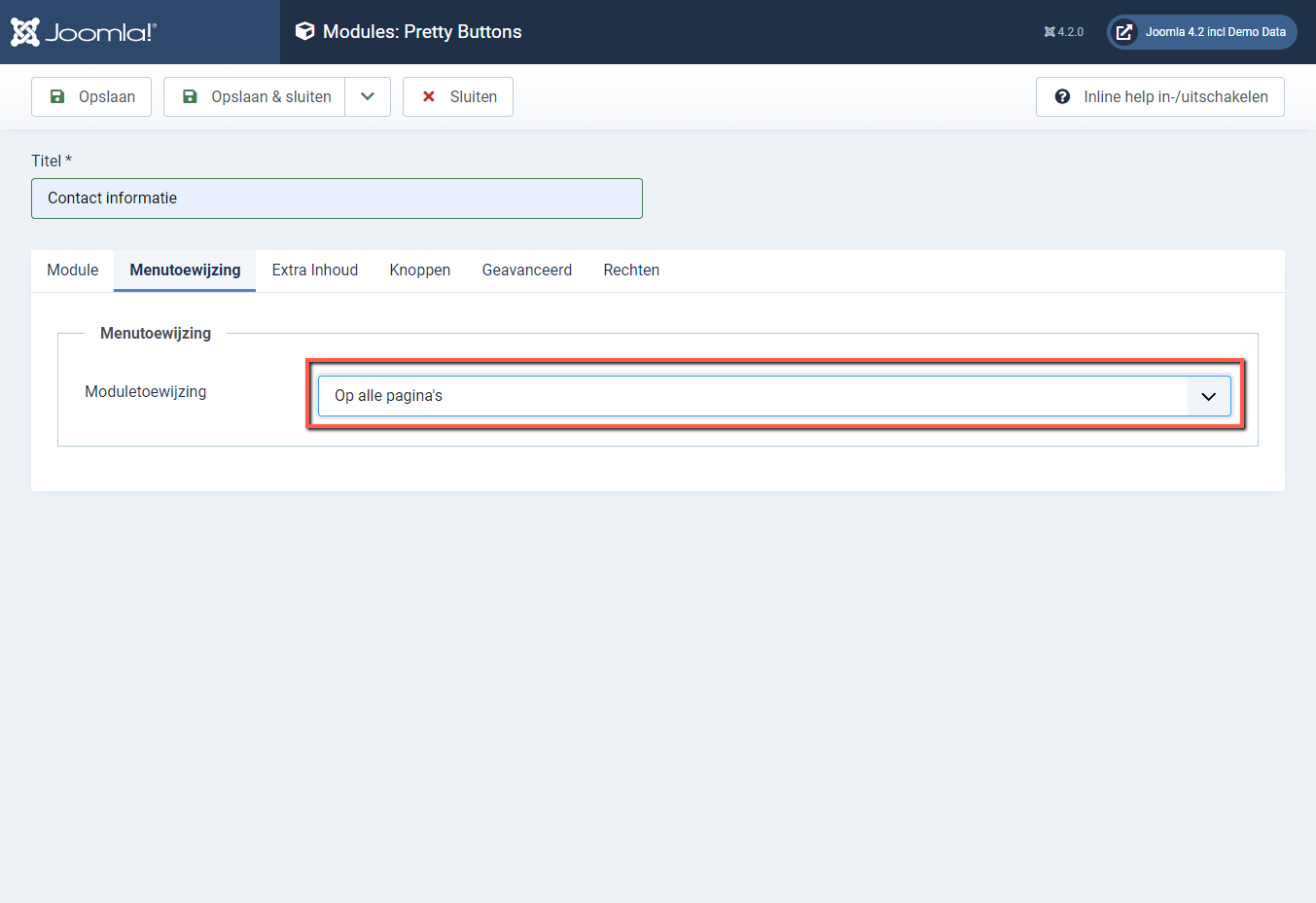The image size is (1316, 903).
Task: Click the chevron arrow on the page assignment selector
Action: click(1208, 395)
